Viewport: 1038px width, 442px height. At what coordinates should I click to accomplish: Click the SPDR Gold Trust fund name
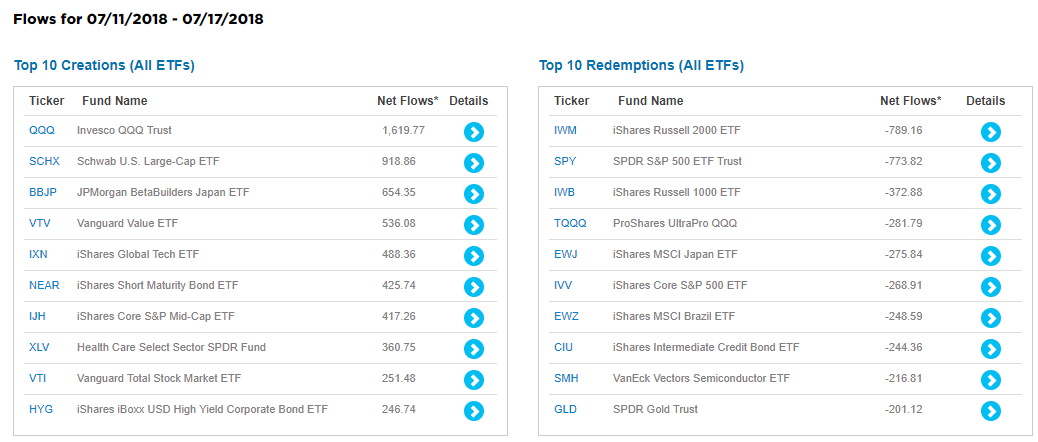point(655,410)
